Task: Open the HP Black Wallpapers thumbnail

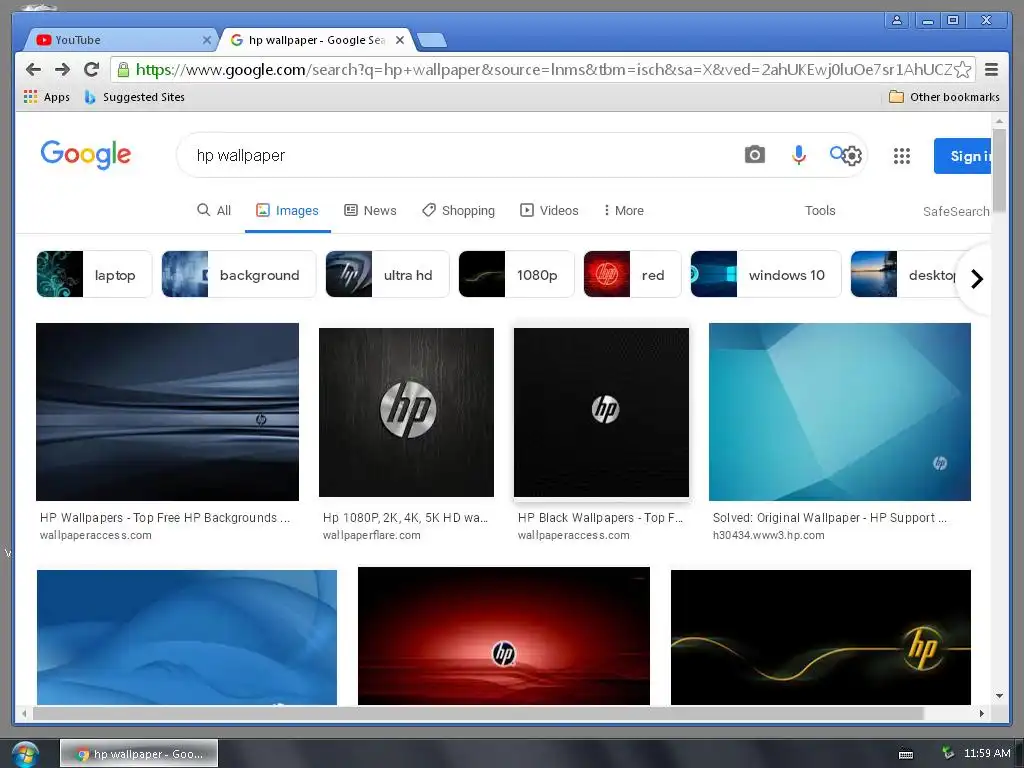Action: tap(601, 412)
